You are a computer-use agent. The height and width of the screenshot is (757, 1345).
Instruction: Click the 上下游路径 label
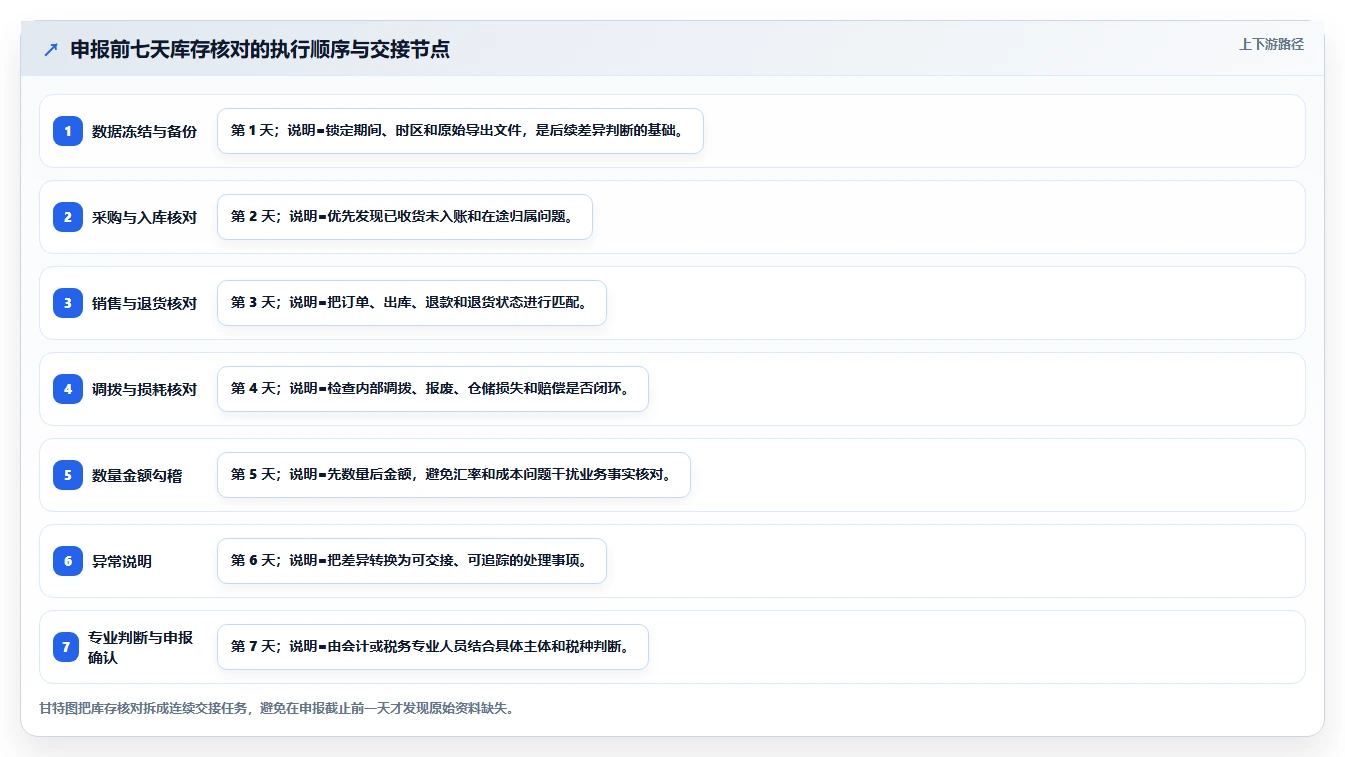(1271, 44)
